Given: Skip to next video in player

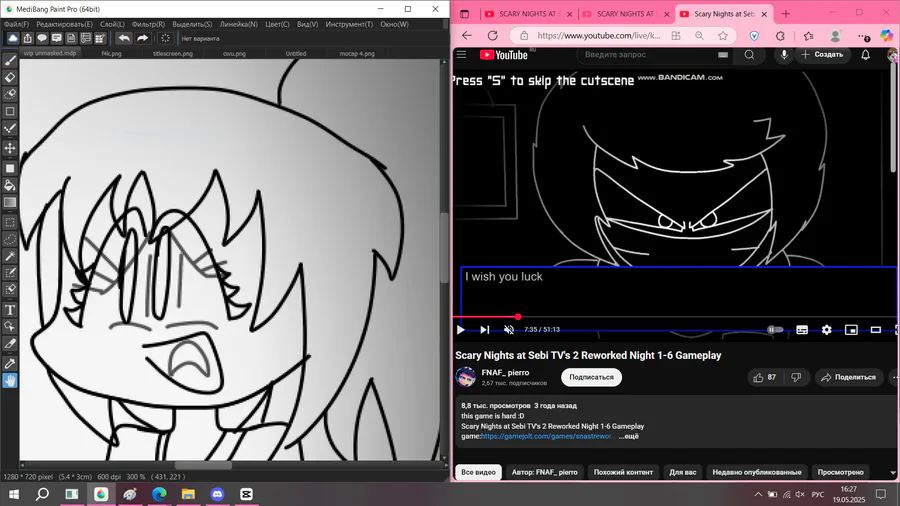Looking at the screenshot, I should click(x=484, y=330).
